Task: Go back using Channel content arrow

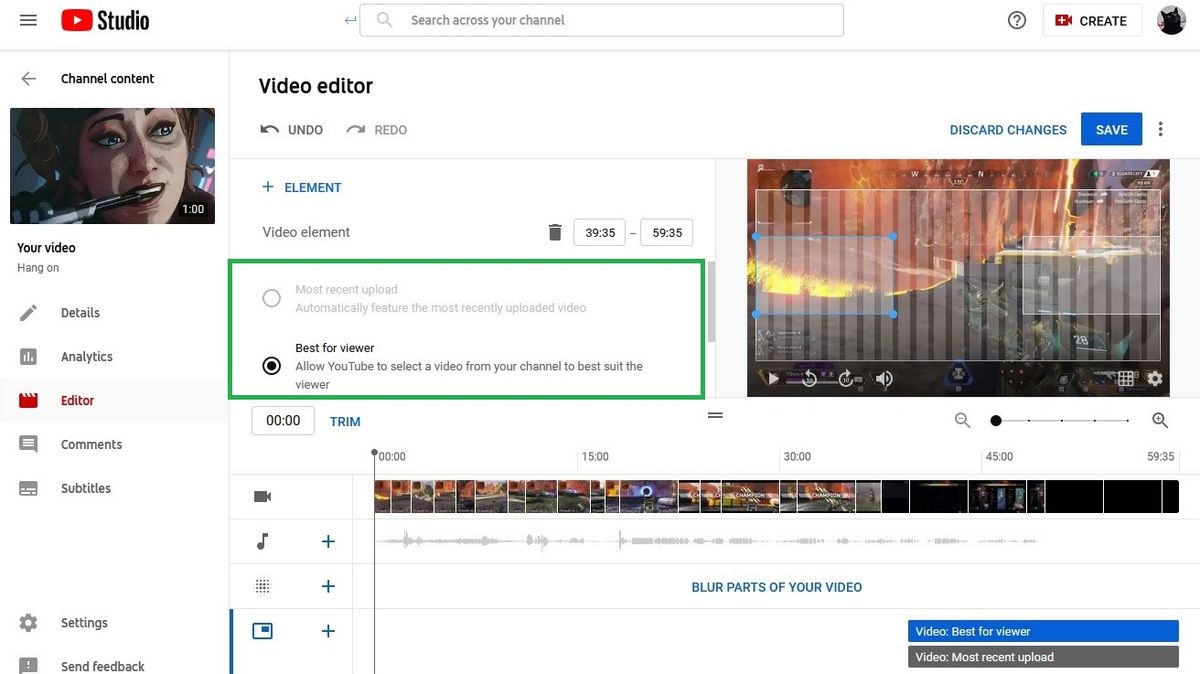Action: [28, 78]
